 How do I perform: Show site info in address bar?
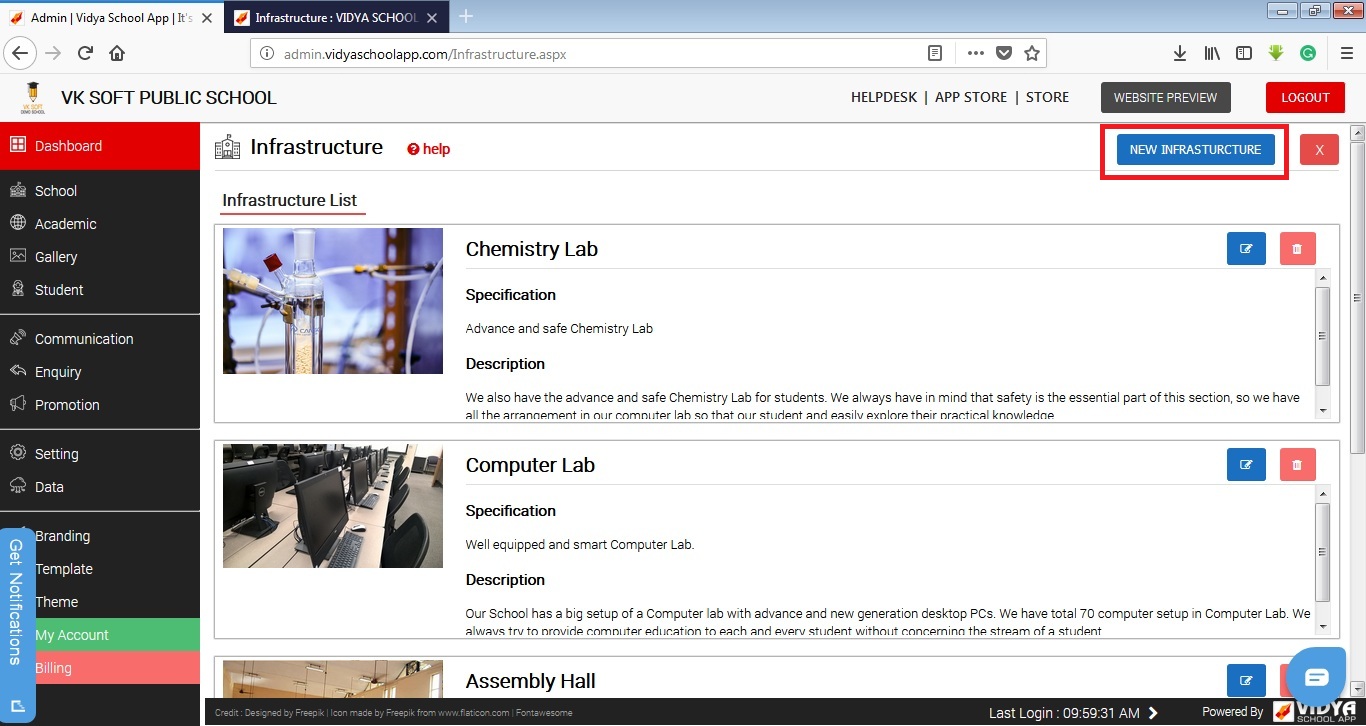pos(267,54)
